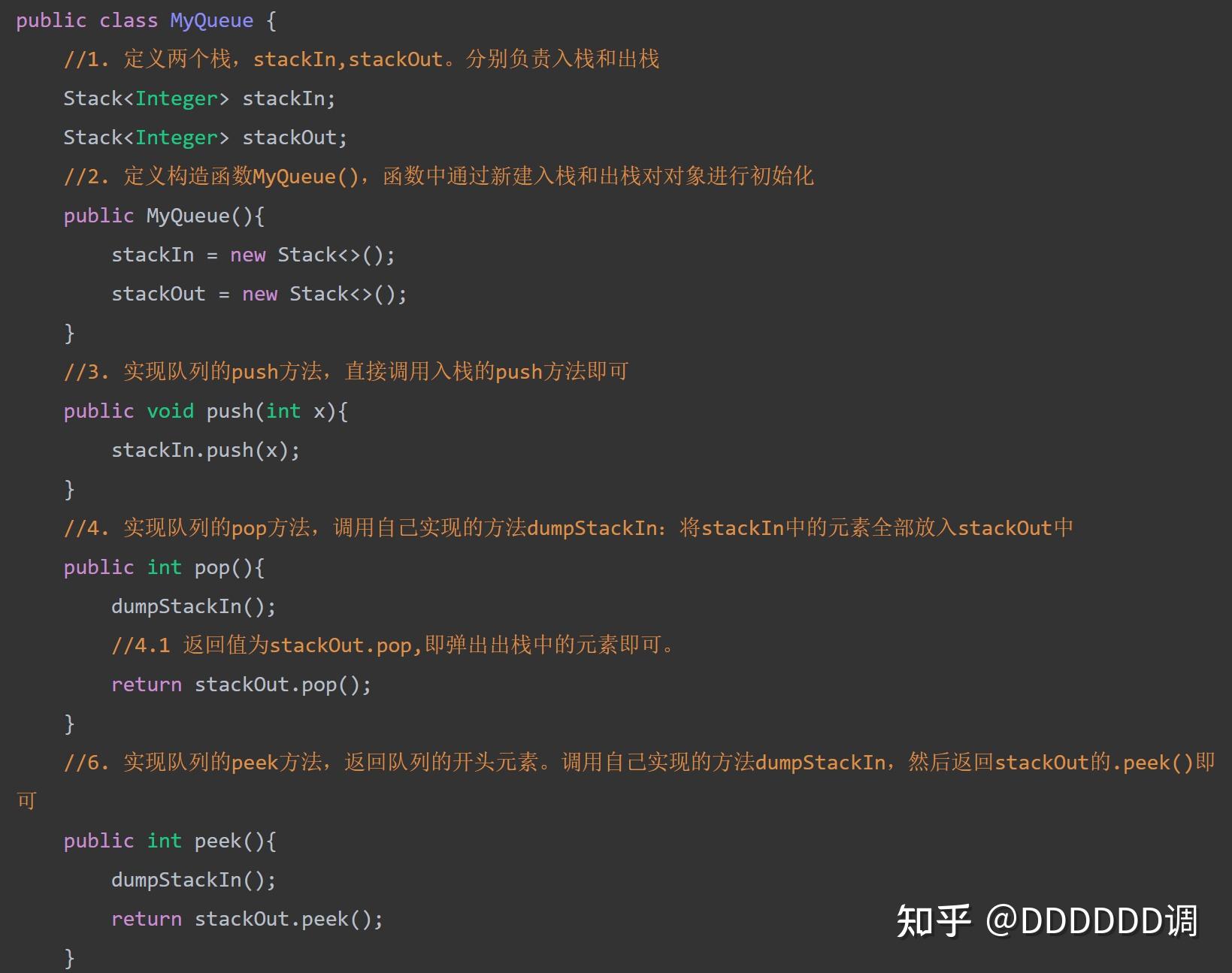Click comment //2 about the constructor
1232x973 pixels.
tap(438, 176)
